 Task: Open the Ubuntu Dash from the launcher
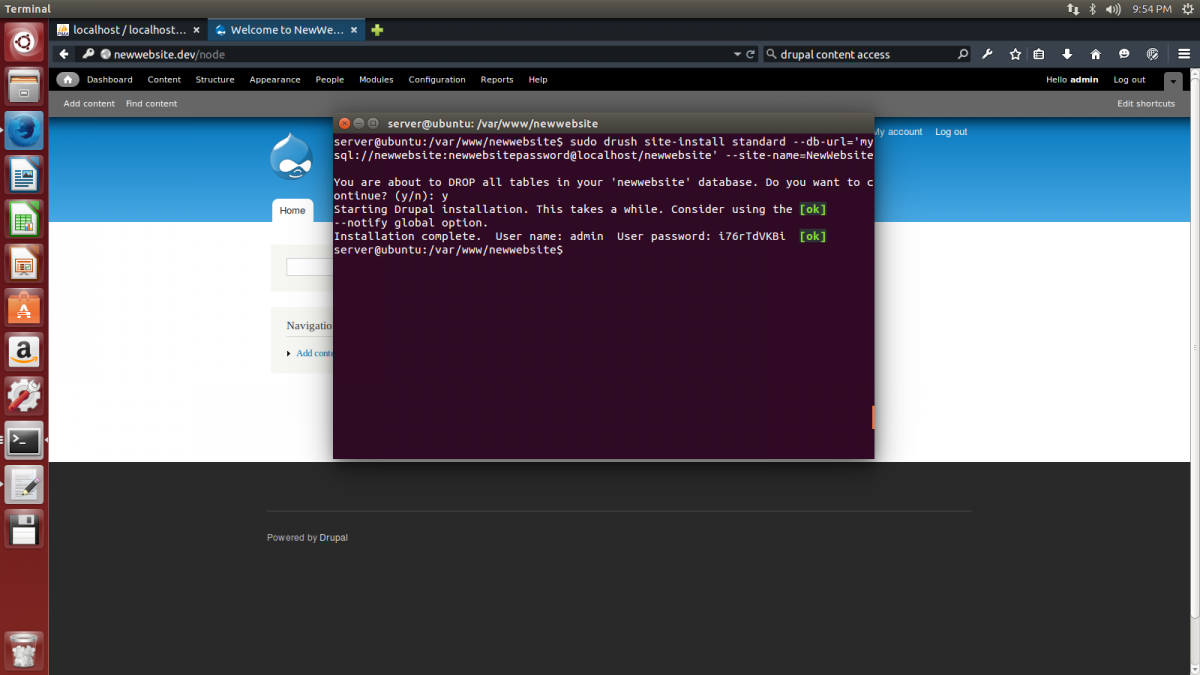[24, 42]
